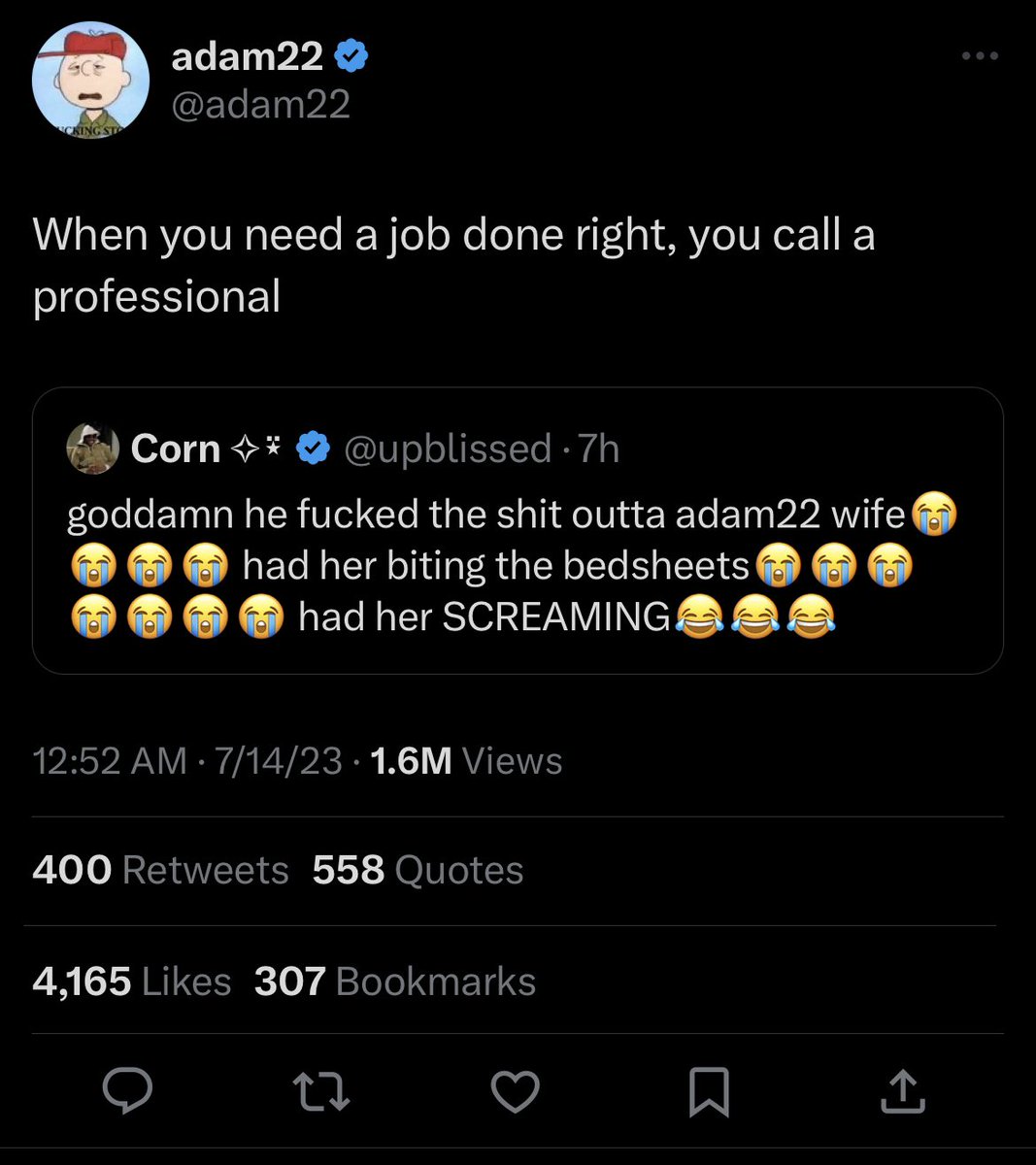View the 400 Retweets list

click(x=160, y=870)
